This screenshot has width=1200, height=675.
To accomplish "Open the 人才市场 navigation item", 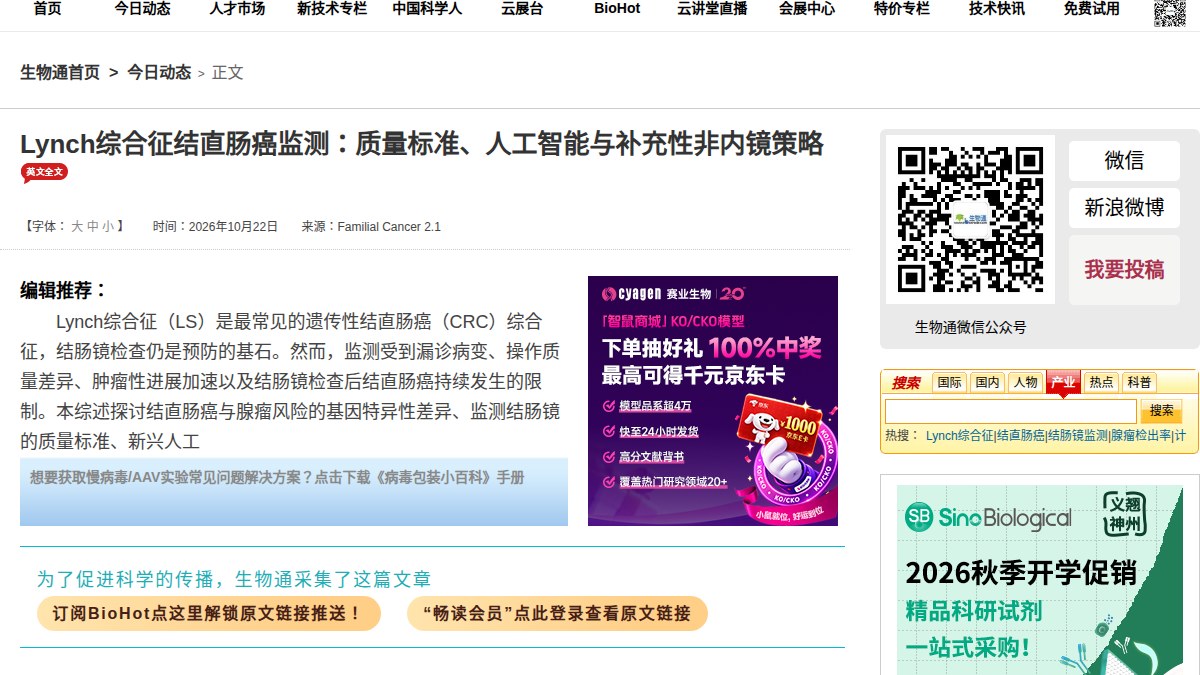I will (x=237, y=9).
